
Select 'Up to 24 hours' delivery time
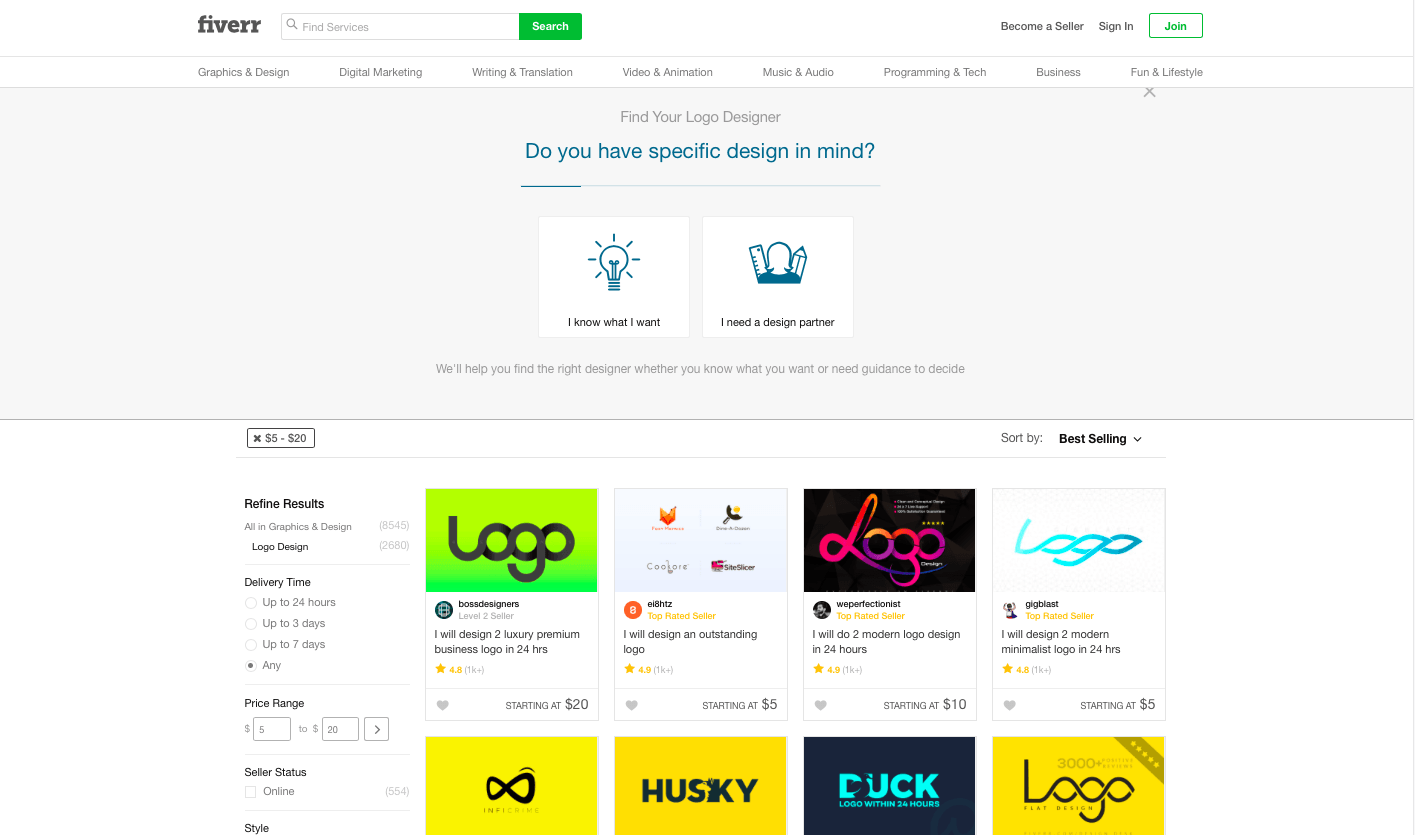[251, 603]
